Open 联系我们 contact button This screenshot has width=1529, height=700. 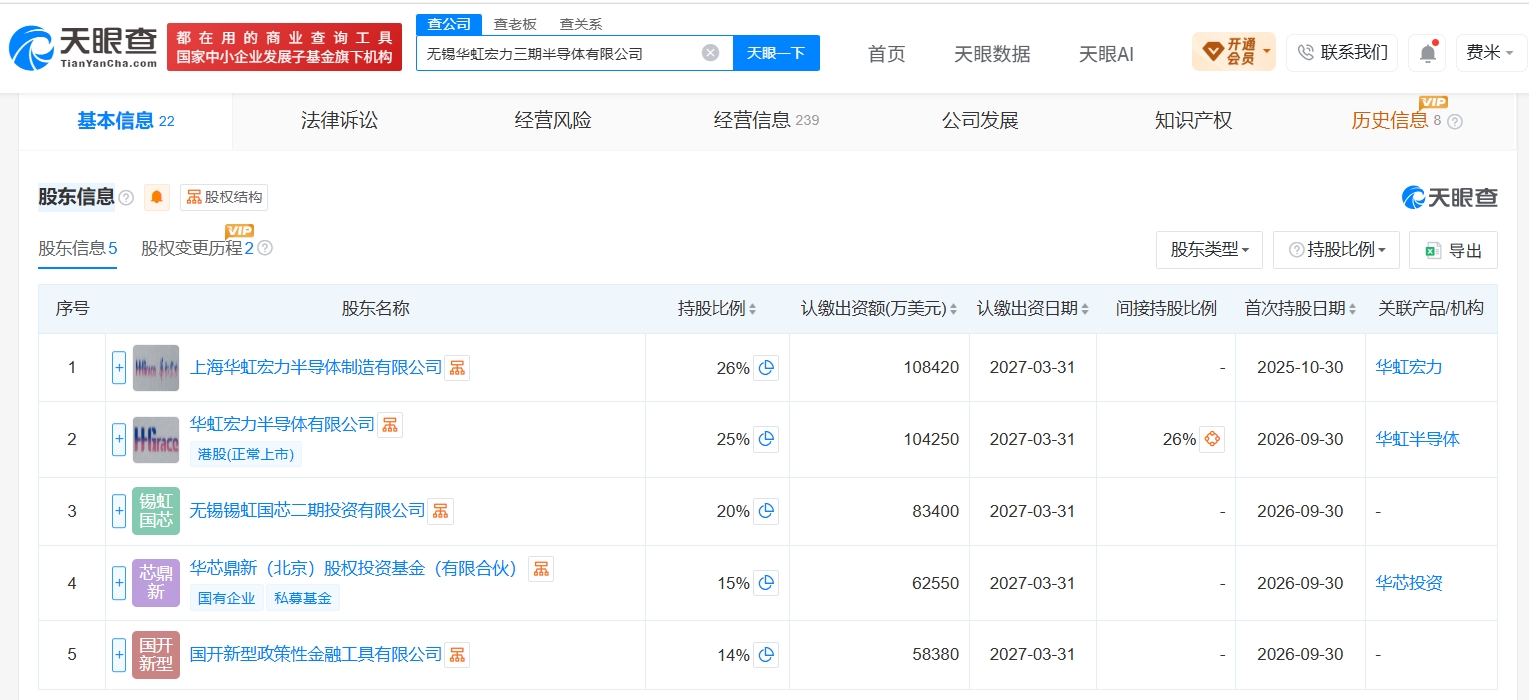[1342, 53]
